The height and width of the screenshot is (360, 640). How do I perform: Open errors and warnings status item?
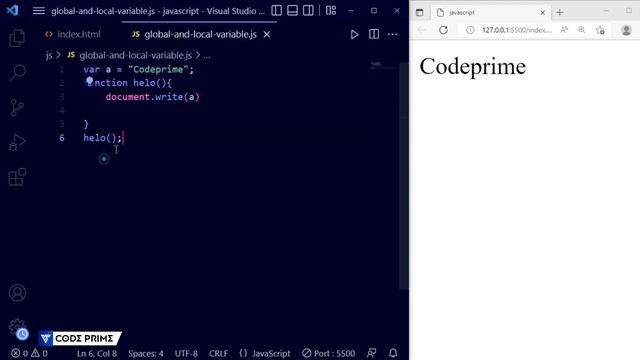coord(29,353)
